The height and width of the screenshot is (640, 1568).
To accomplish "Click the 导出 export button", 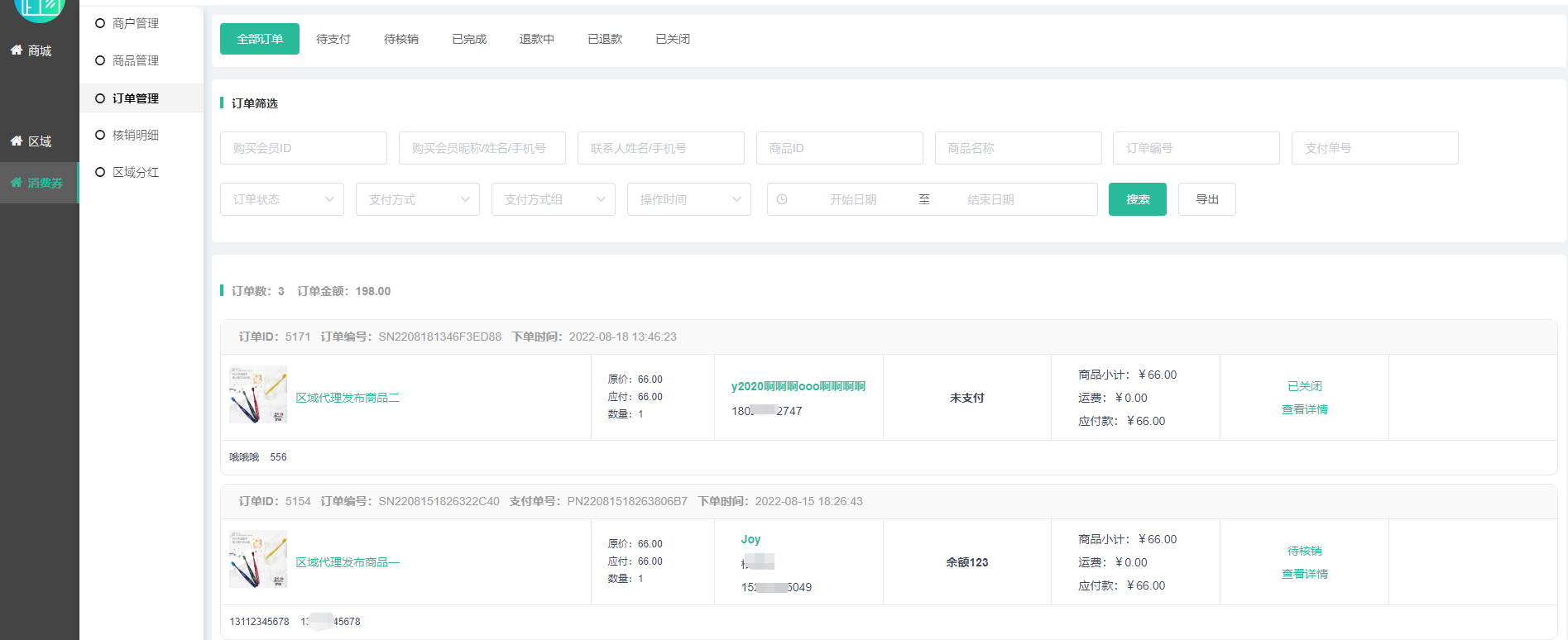I will 1206,199.
